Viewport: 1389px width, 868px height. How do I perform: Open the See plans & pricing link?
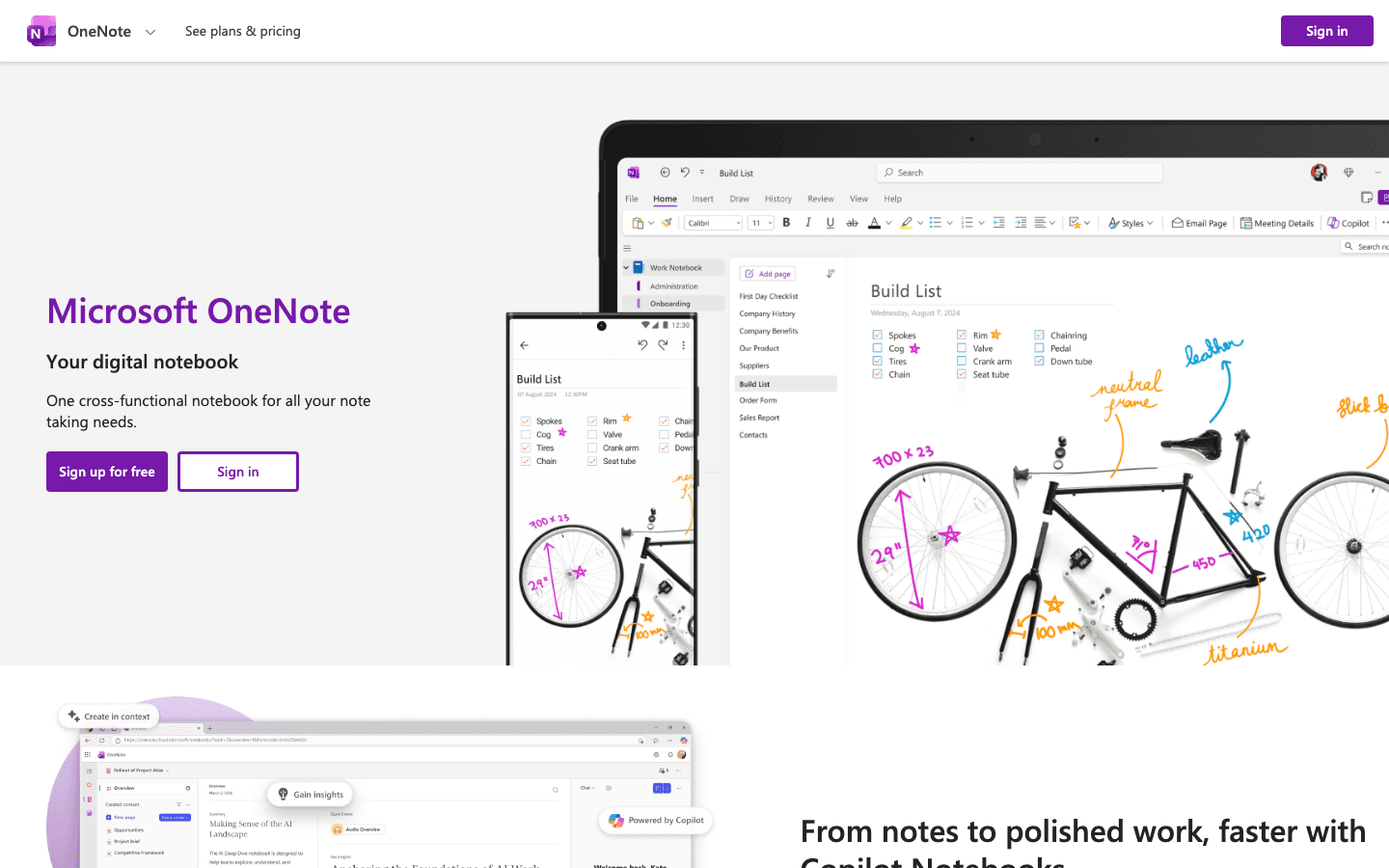(x=243, y=31)
